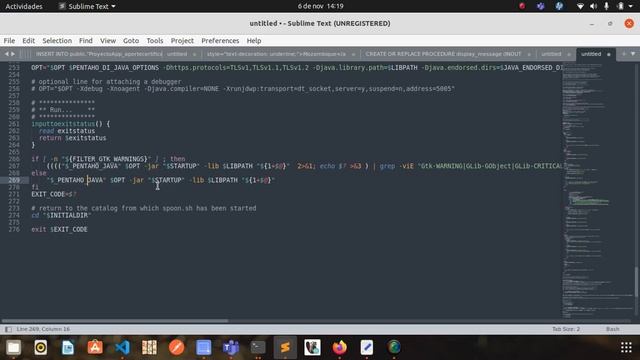Click the Teams tray icon in top bar
This screenshot has height=360, width=640.
[x=541, y=6]
